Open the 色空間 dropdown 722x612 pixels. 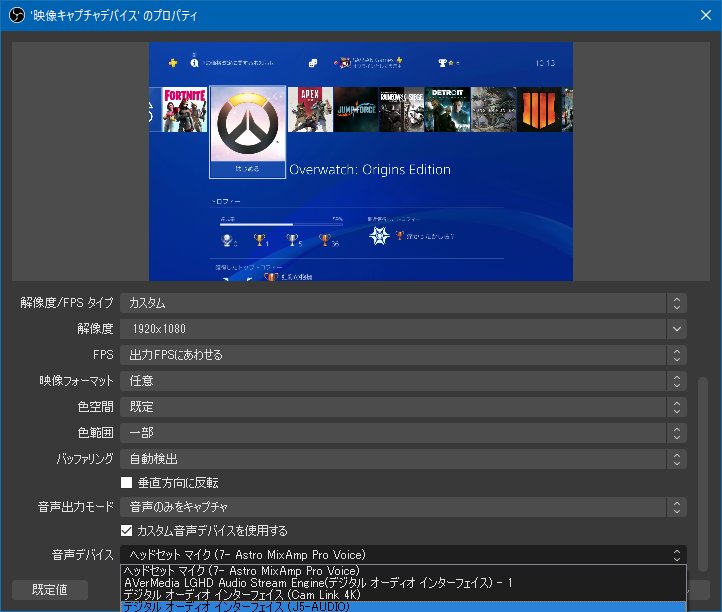[403, 407]
